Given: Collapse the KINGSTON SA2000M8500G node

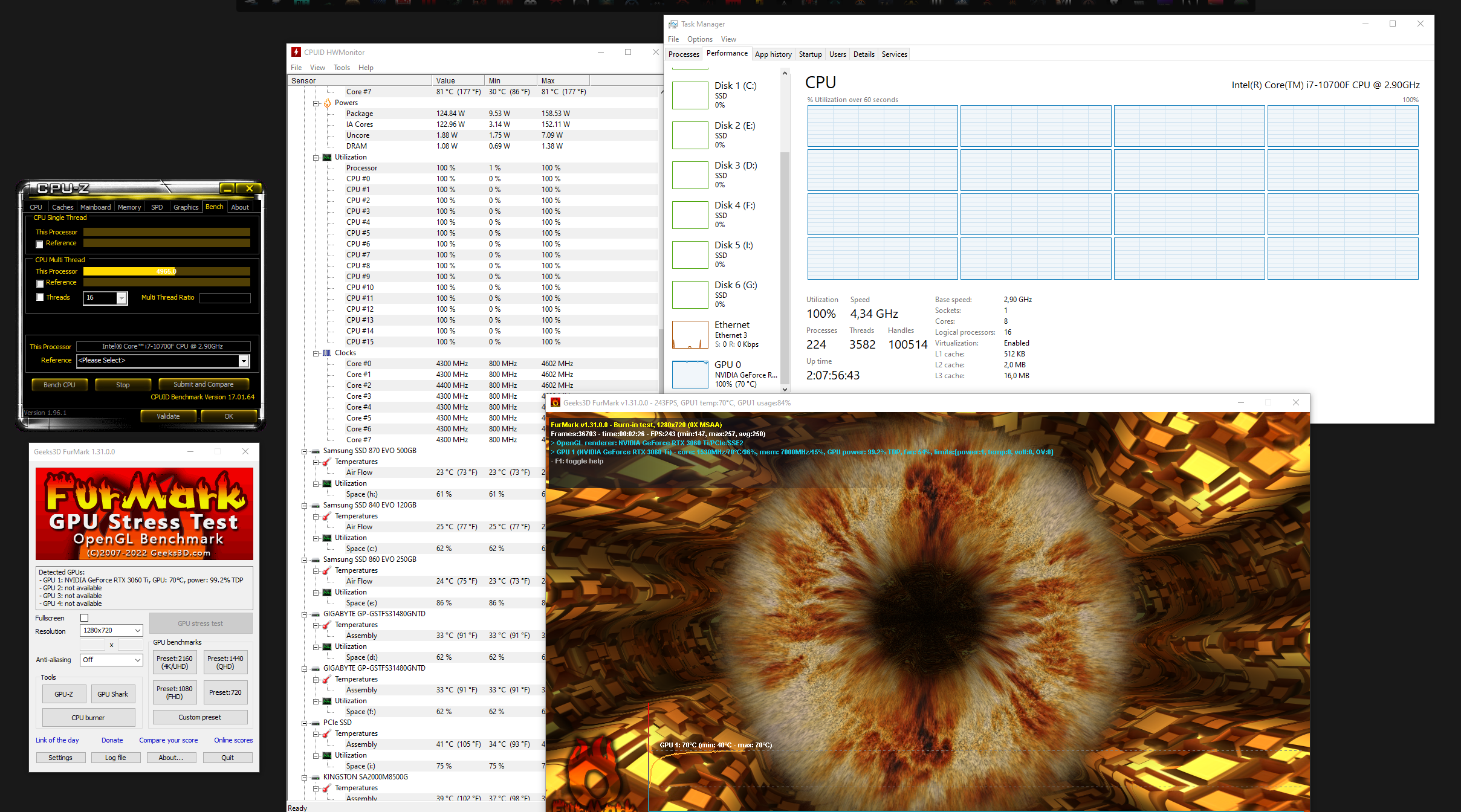Looking at the screenshot, I should click(305, 778).
